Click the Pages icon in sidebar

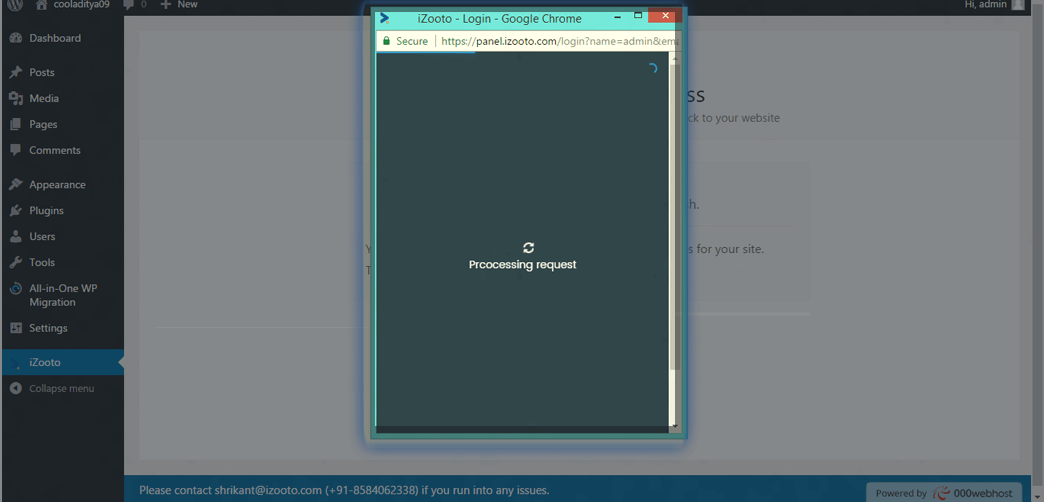pyautogui.click(x=16, y=124)
